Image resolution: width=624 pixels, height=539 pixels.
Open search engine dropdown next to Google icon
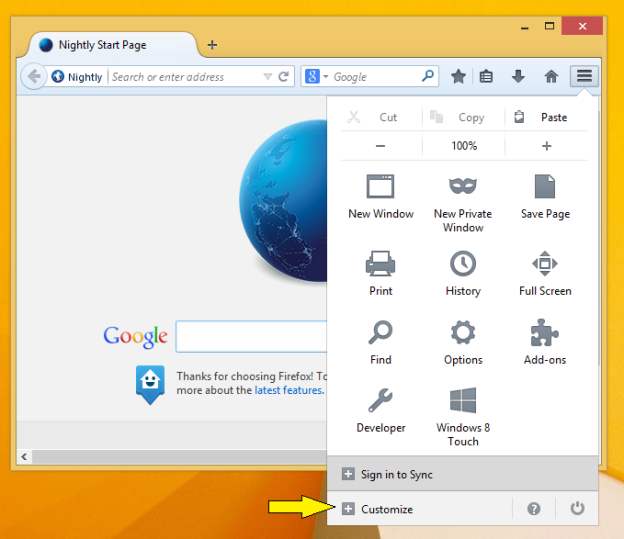tap(326, 76)
